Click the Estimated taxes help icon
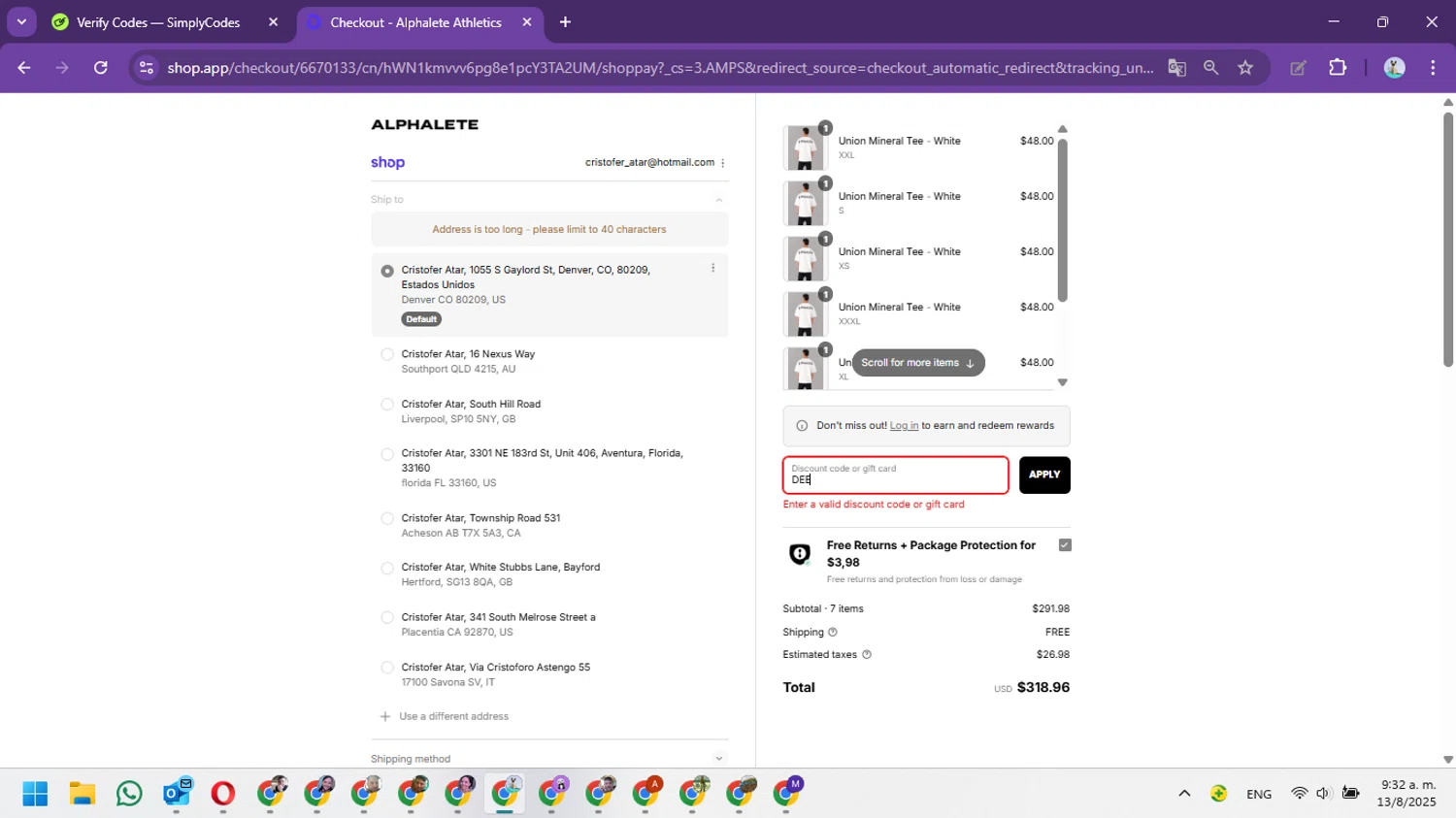Image resolution: width=1456 pixels, height=818 pixels. tap(867, 655)
